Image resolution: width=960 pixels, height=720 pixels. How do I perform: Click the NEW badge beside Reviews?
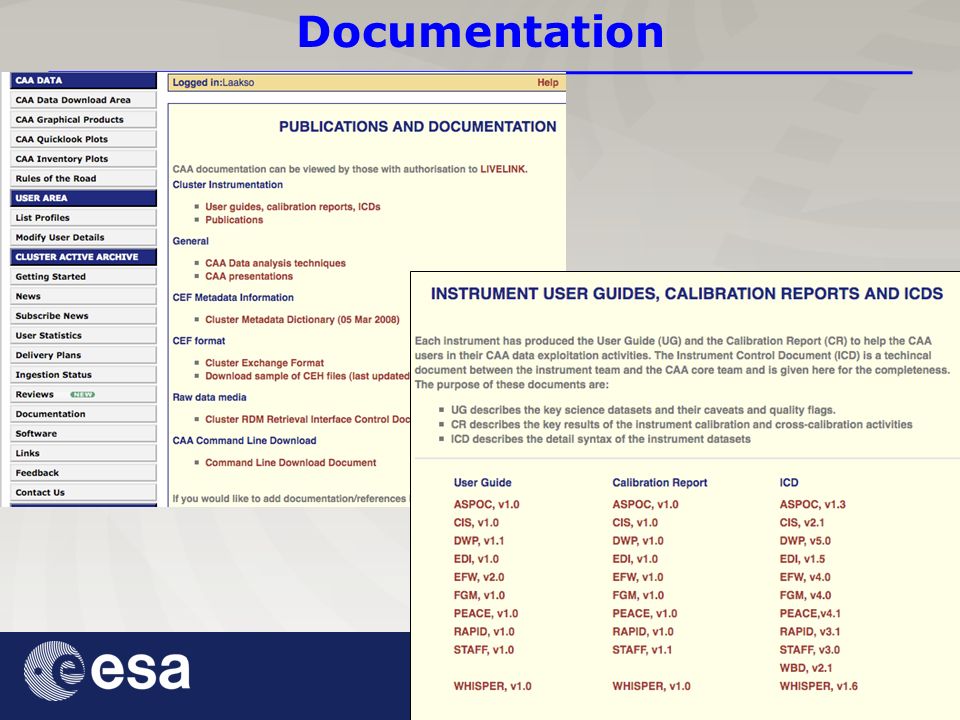83,395
